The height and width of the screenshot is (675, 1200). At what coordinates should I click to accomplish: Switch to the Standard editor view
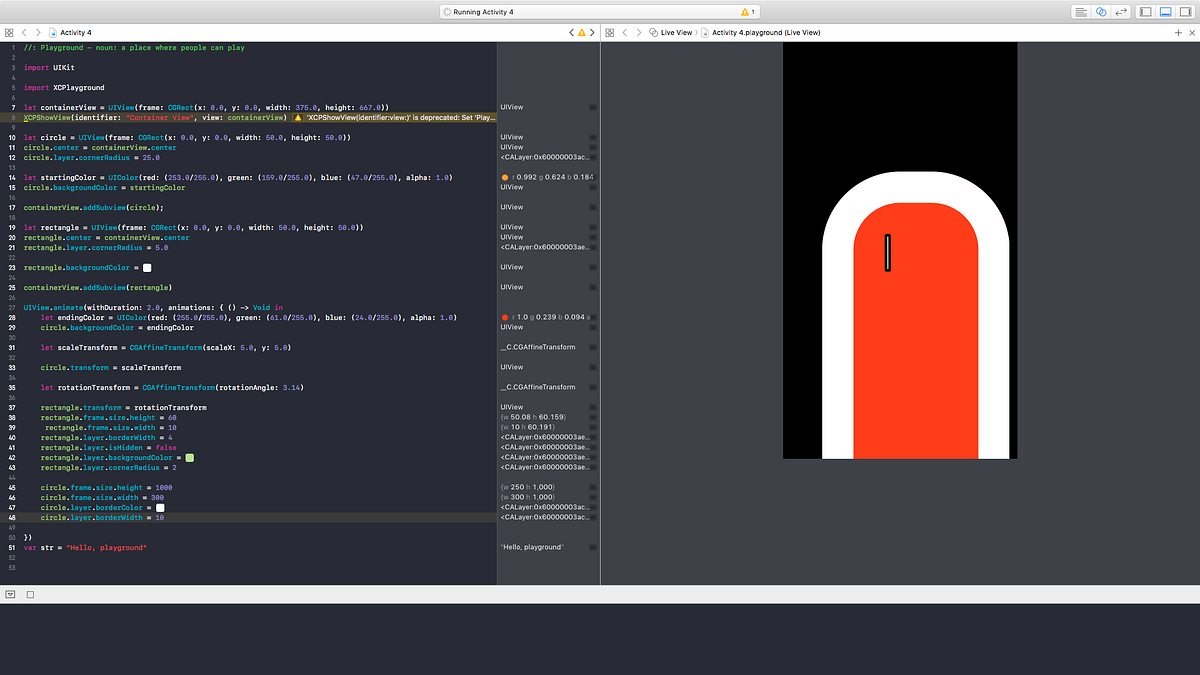pyautogui.click(x=1081, y=11)
